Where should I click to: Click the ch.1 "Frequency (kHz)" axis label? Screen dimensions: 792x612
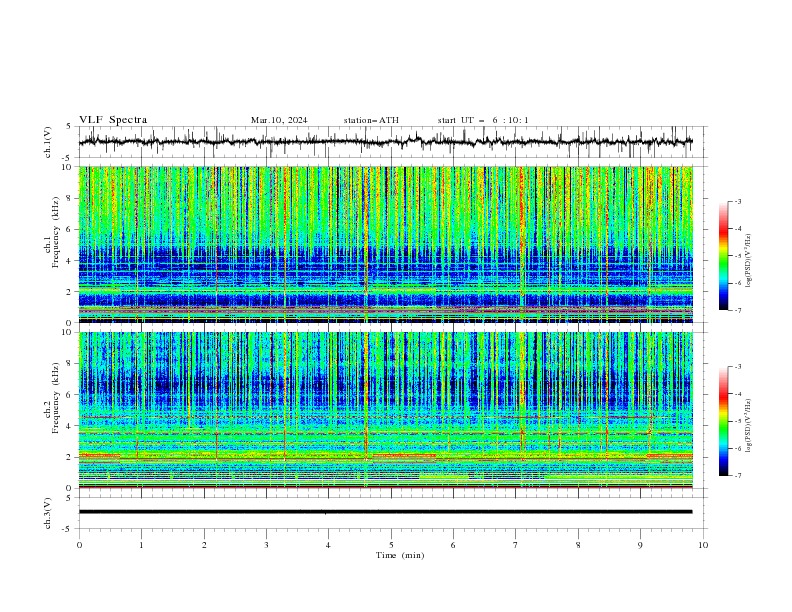(56, 230)
